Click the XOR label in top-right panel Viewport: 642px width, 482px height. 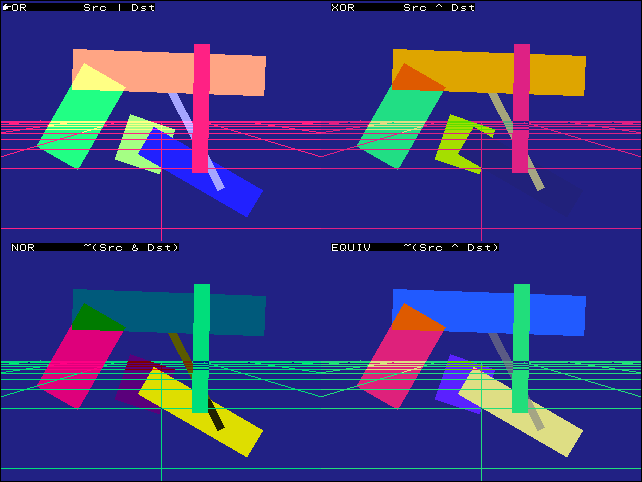coord(342,8)
